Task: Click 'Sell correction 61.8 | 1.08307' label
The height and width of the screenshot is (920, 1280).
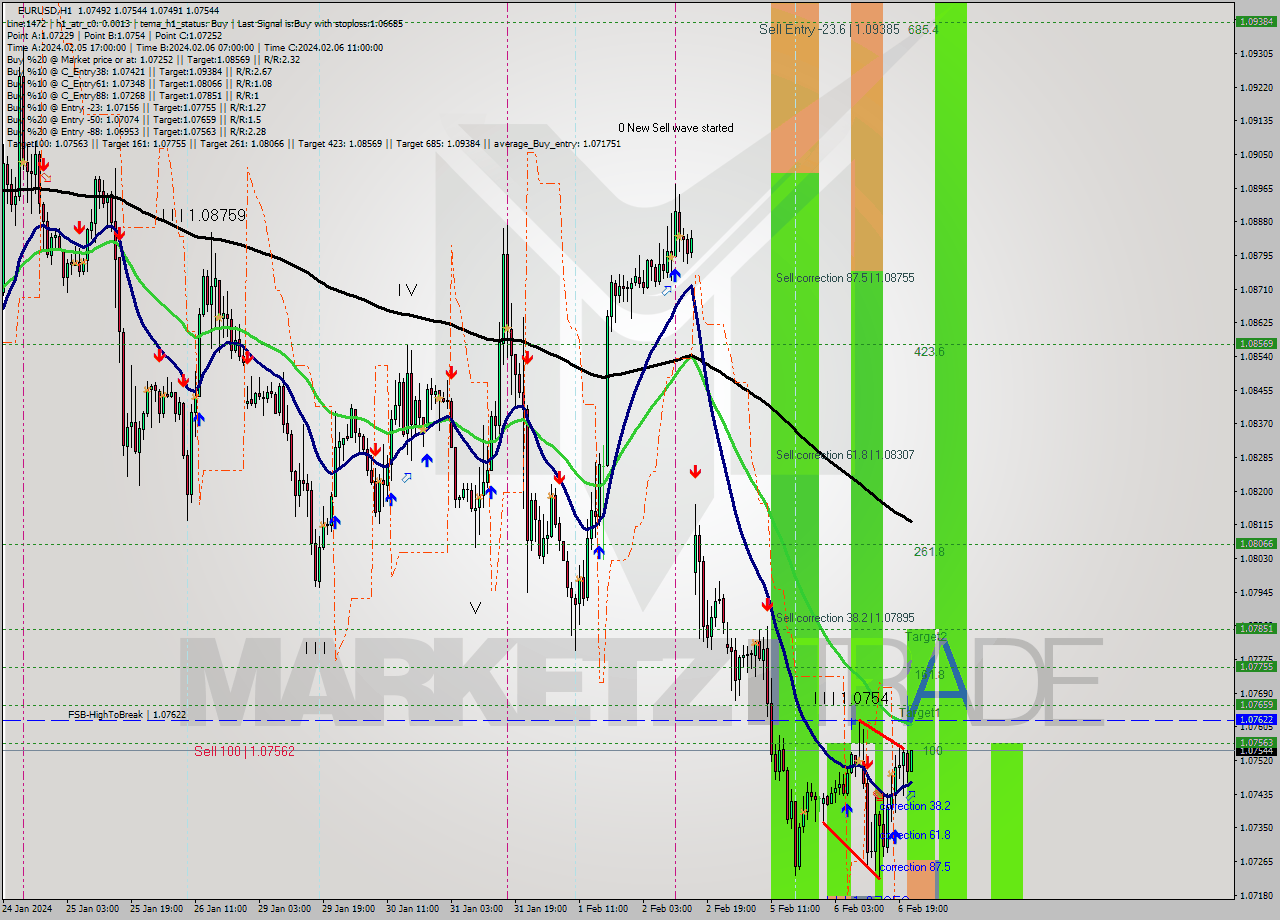Action: coord(845,455)
